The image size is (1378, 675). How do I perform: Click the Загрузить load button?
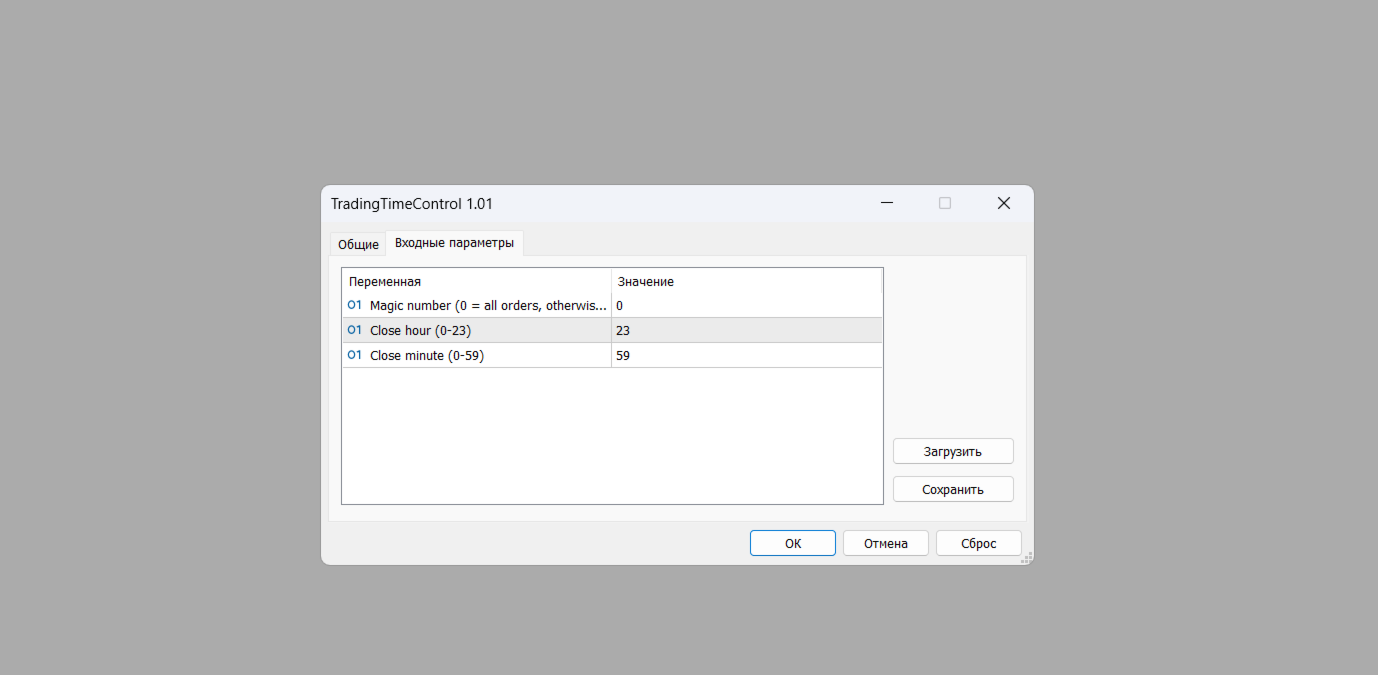[x=952, y=451]
